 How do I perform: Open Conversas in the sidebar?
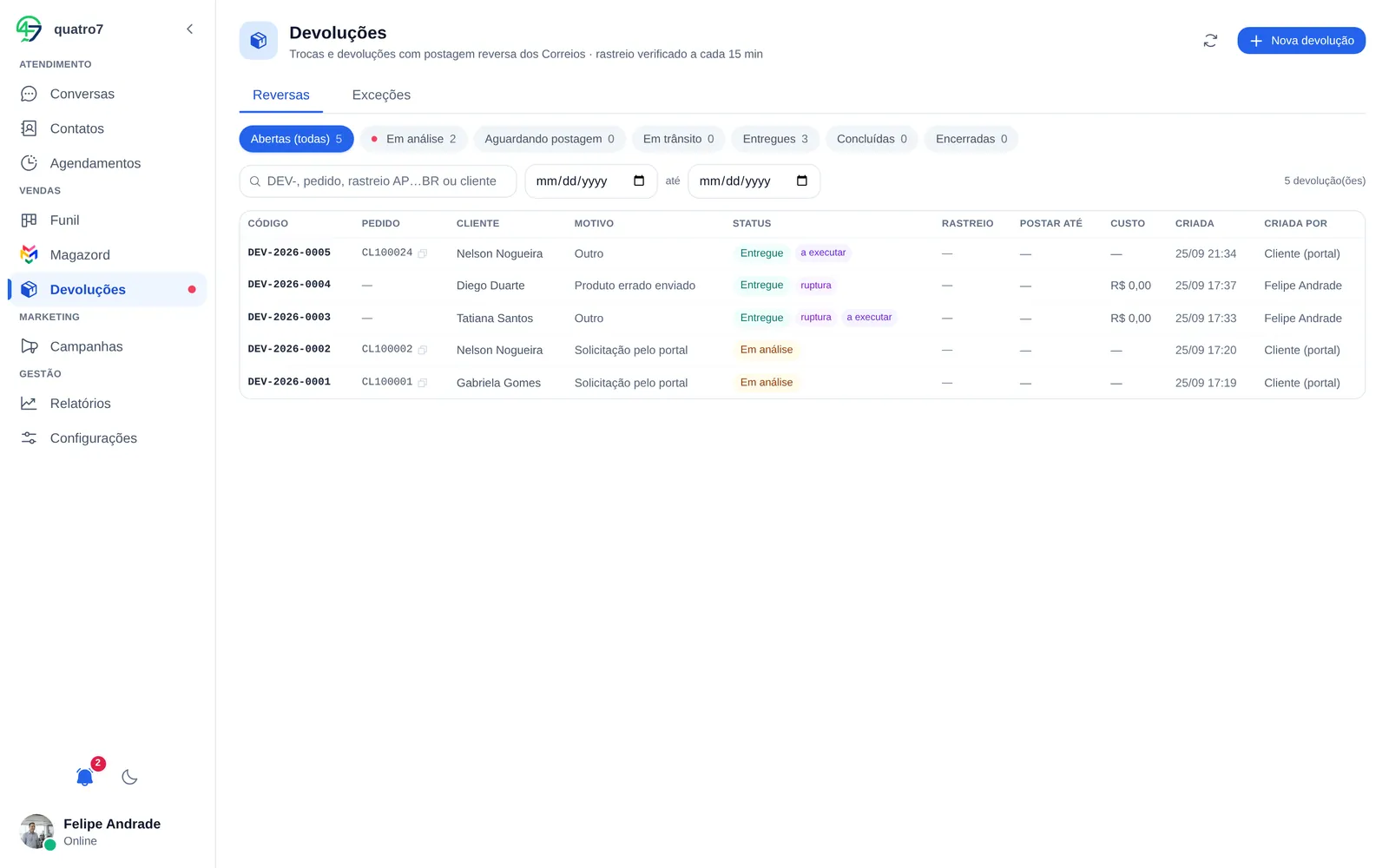pyautogui.click(x=107, y=94)
